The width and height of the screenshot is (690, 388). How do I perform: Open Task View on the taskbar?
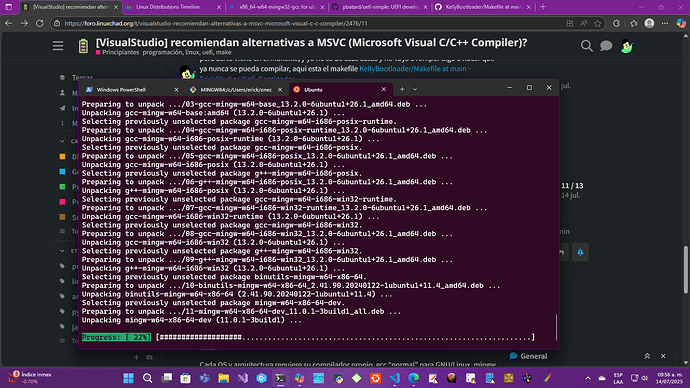point(167,378)
